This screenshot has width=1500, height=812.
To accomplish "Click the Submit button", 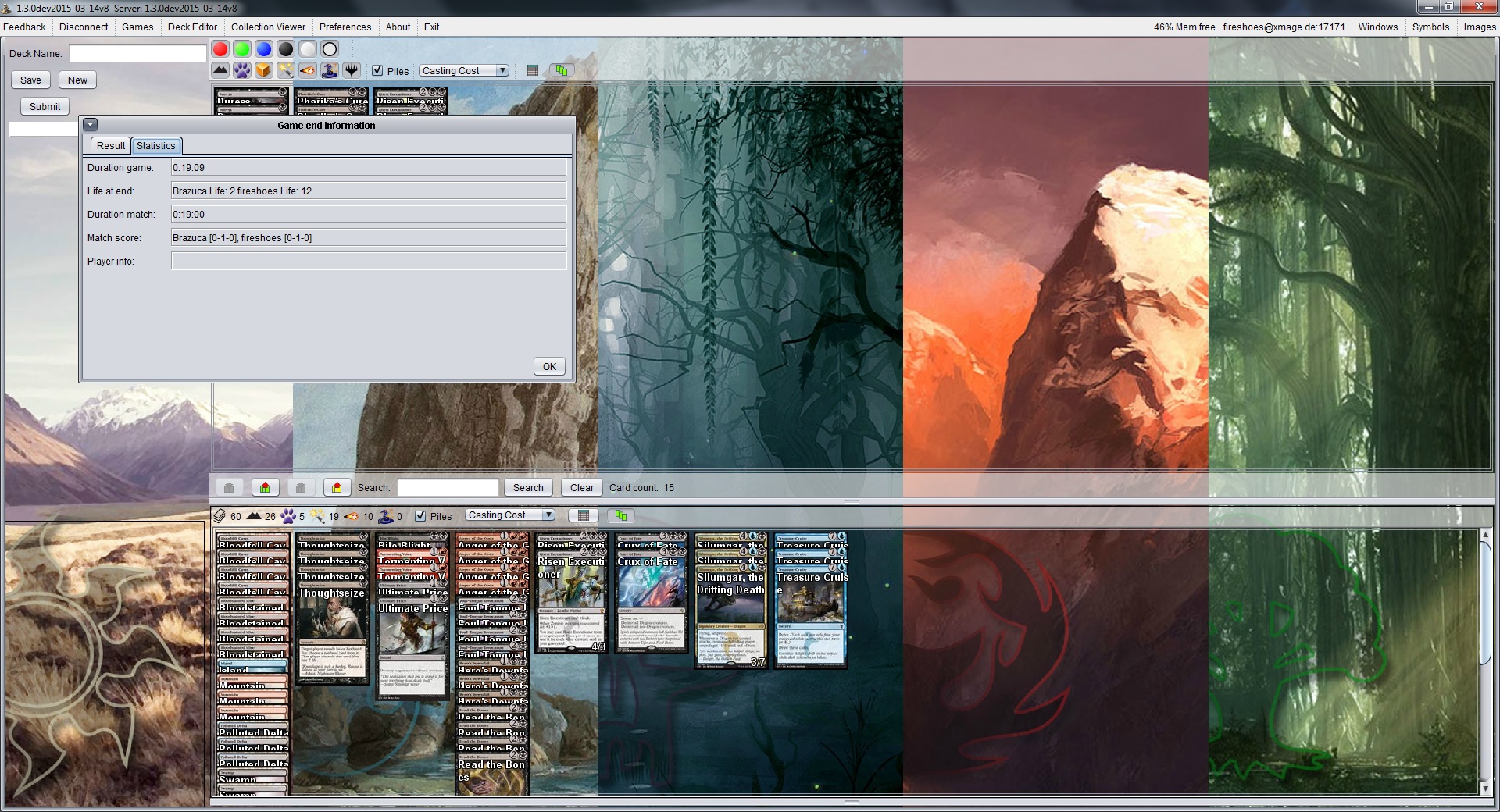I will [x=45, y=106].
